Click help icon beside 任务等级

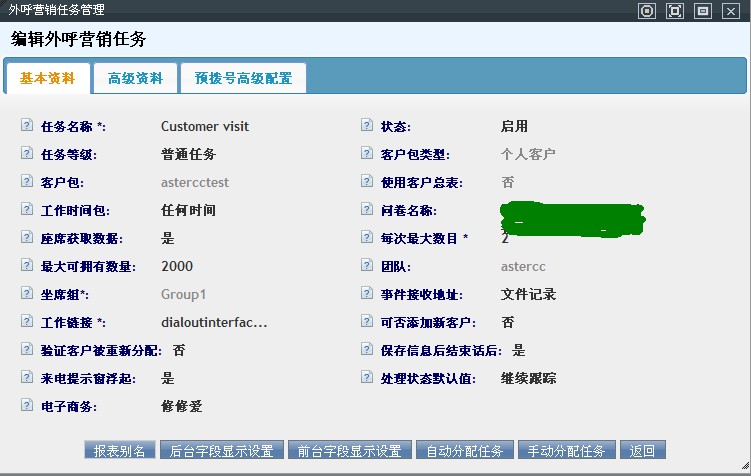pyautogui.click(x=26, y=155)
